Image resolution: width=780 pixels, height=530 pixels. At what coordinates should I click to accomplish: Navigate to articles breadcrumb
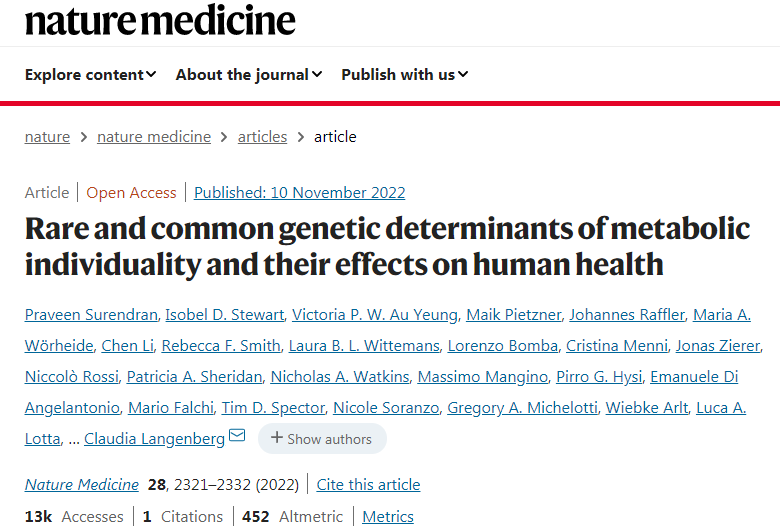[262, 137]
